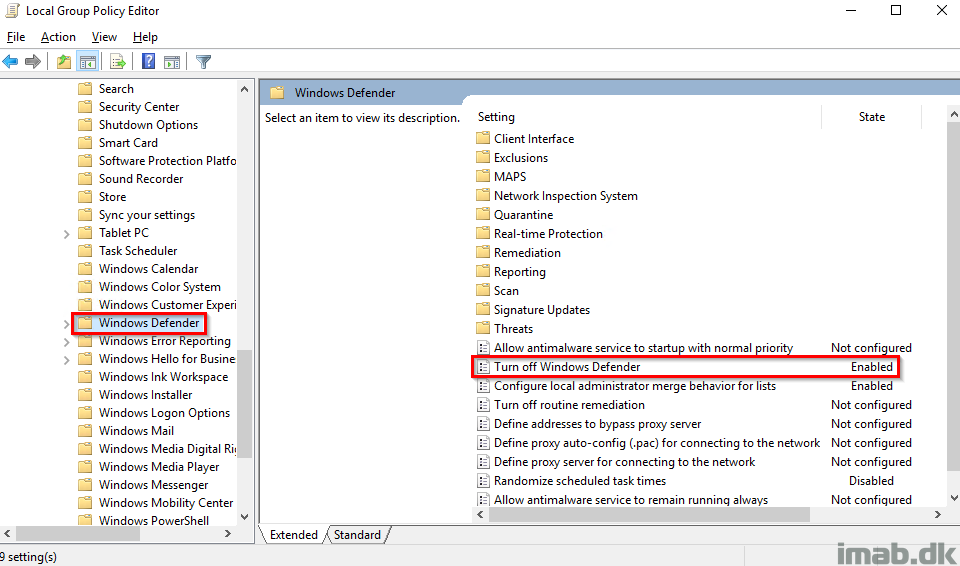960x566 pixels.
Task: Select Sound Recorder in the tree
Action: tap(141, 179)
